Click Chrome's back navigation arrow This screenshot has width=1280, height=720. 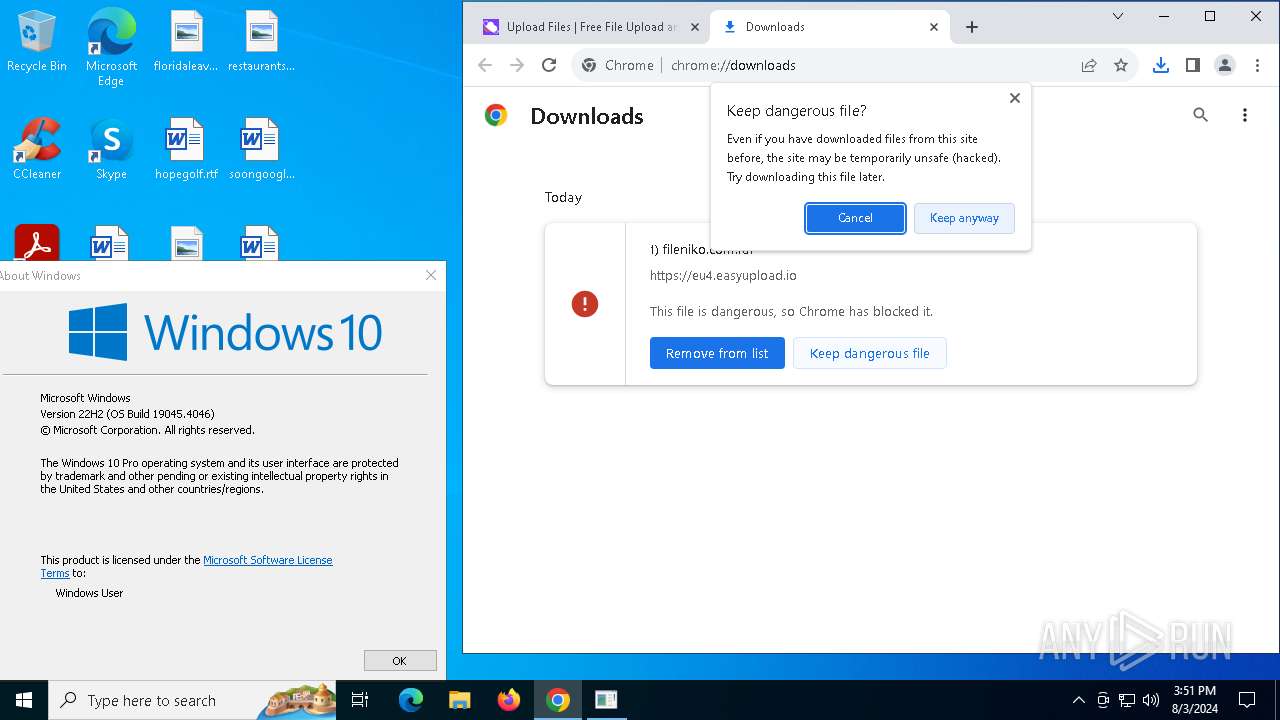tap(485, 65)
